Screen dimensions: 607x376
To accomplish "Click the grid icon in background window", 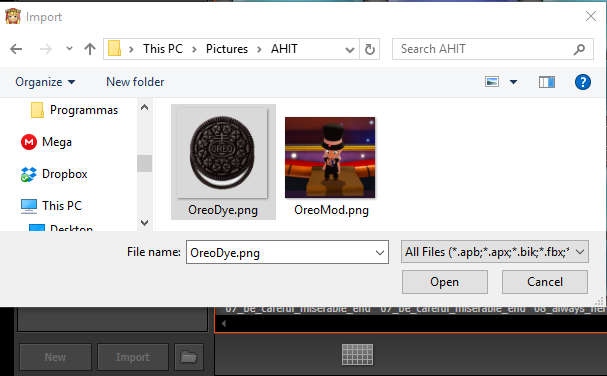I will click(358, 355).
